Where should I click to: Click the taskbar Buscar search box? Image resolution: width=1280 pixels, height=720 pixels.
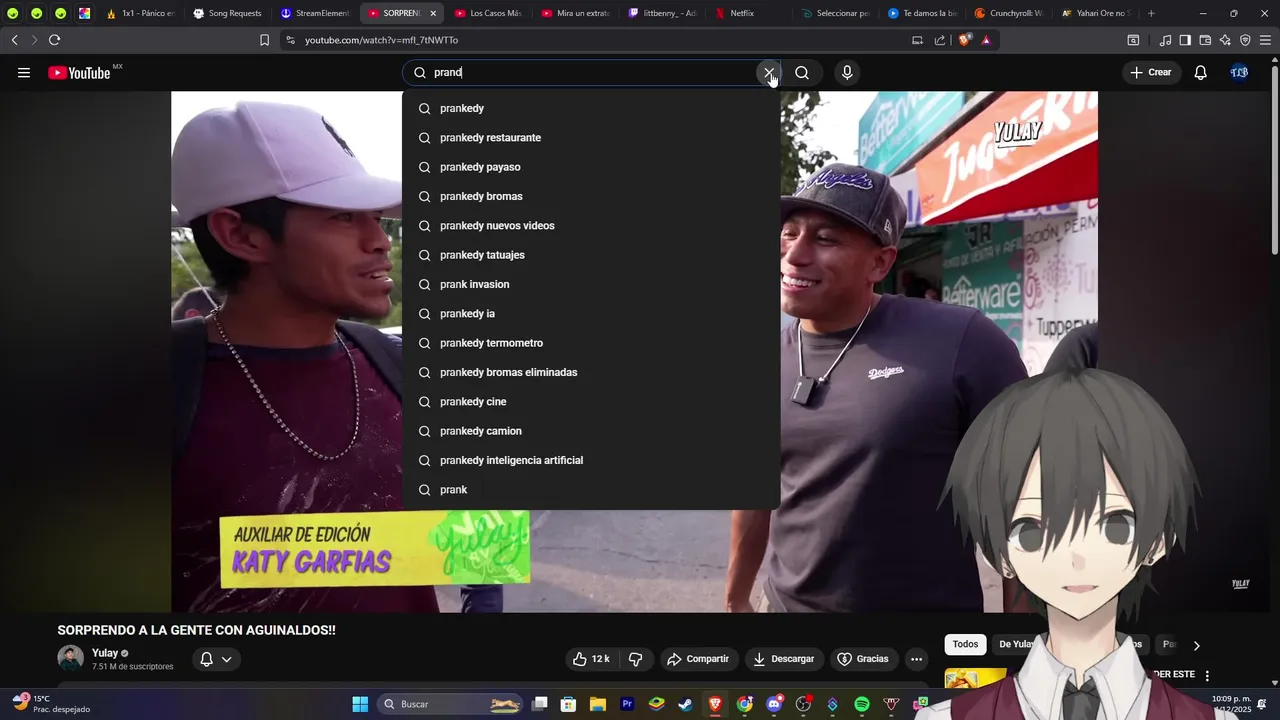pyautogui.click(x=452, y=704)
